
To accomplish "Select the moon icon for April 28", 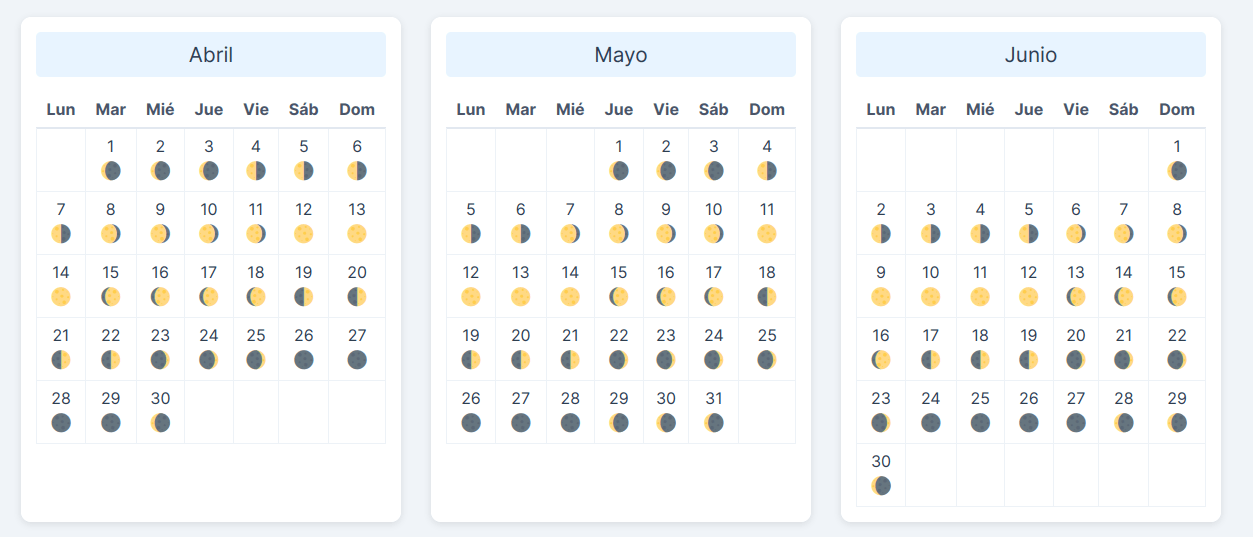I will pyautogui.click(x=61, y=423).
